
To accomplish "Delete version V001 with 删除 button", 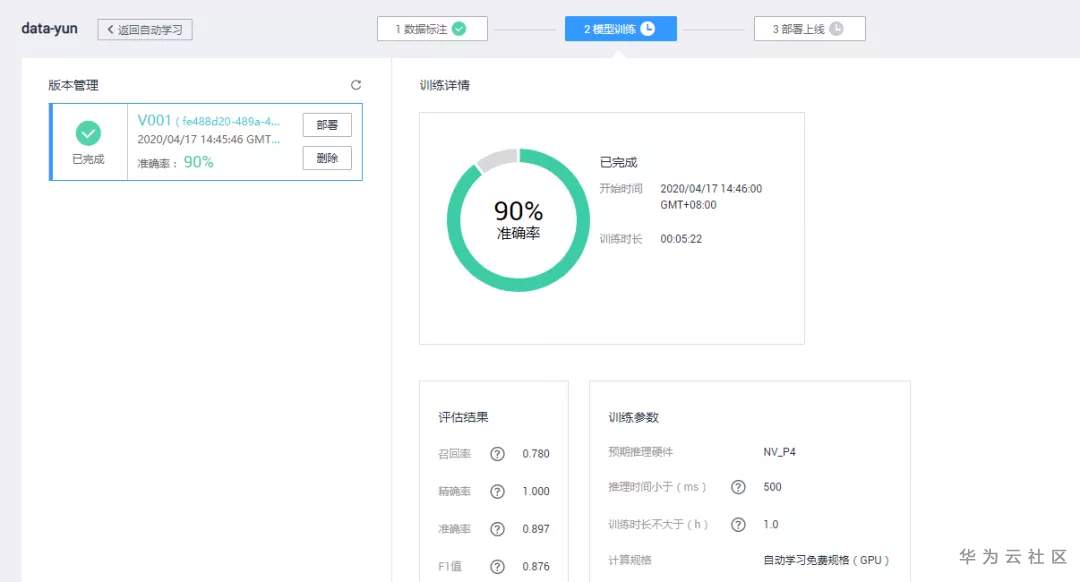I will point(327,158).
